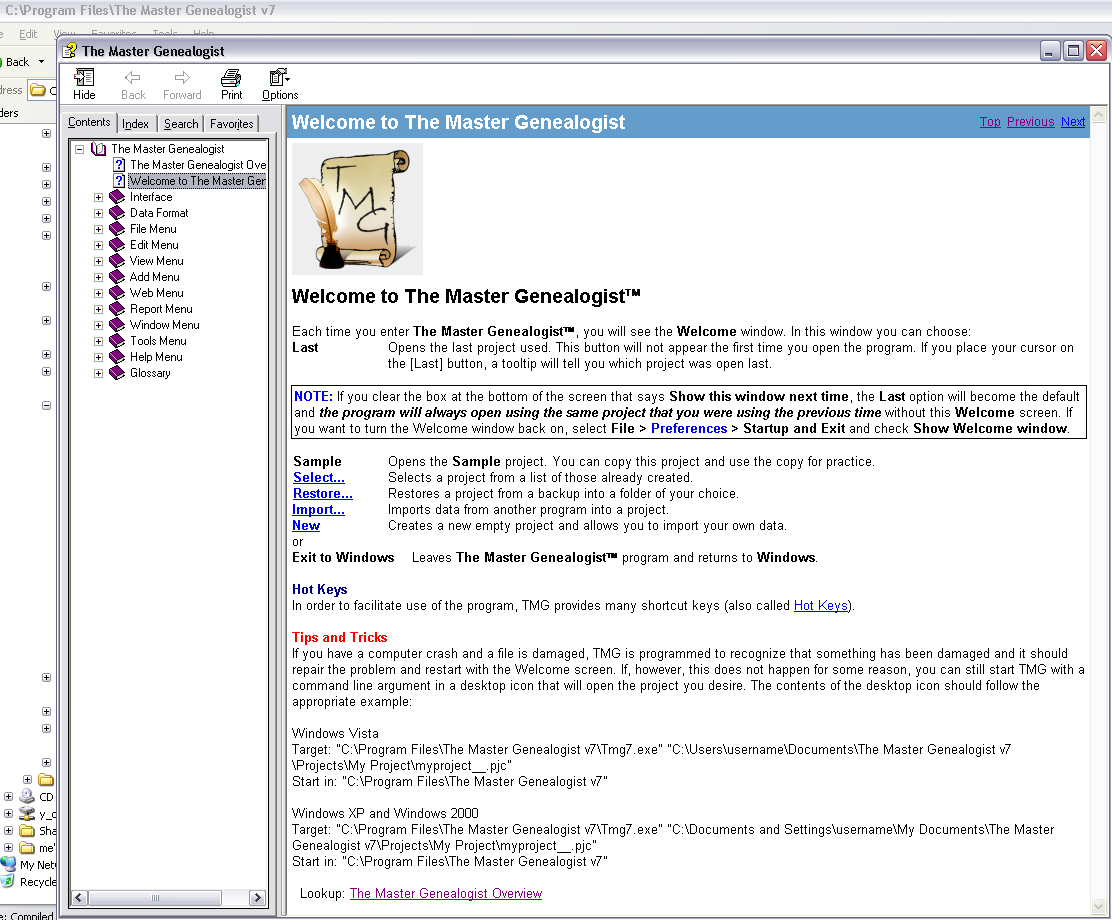Expand the Tools Menu tree node
The width and height of the screenshot is (1112, 920).
[99, 341]
